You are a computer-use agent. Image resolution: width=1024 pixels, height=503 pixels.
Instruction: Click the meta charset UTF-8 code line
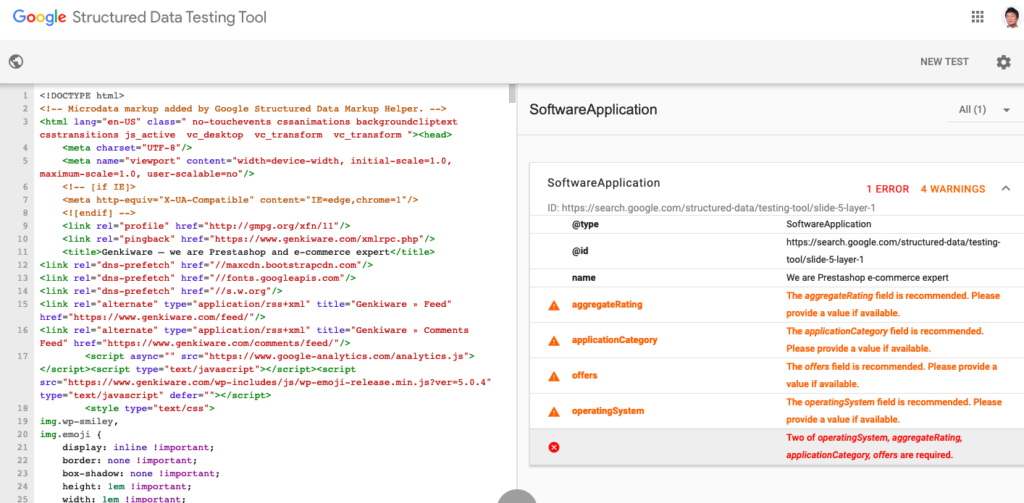[127, 148]
